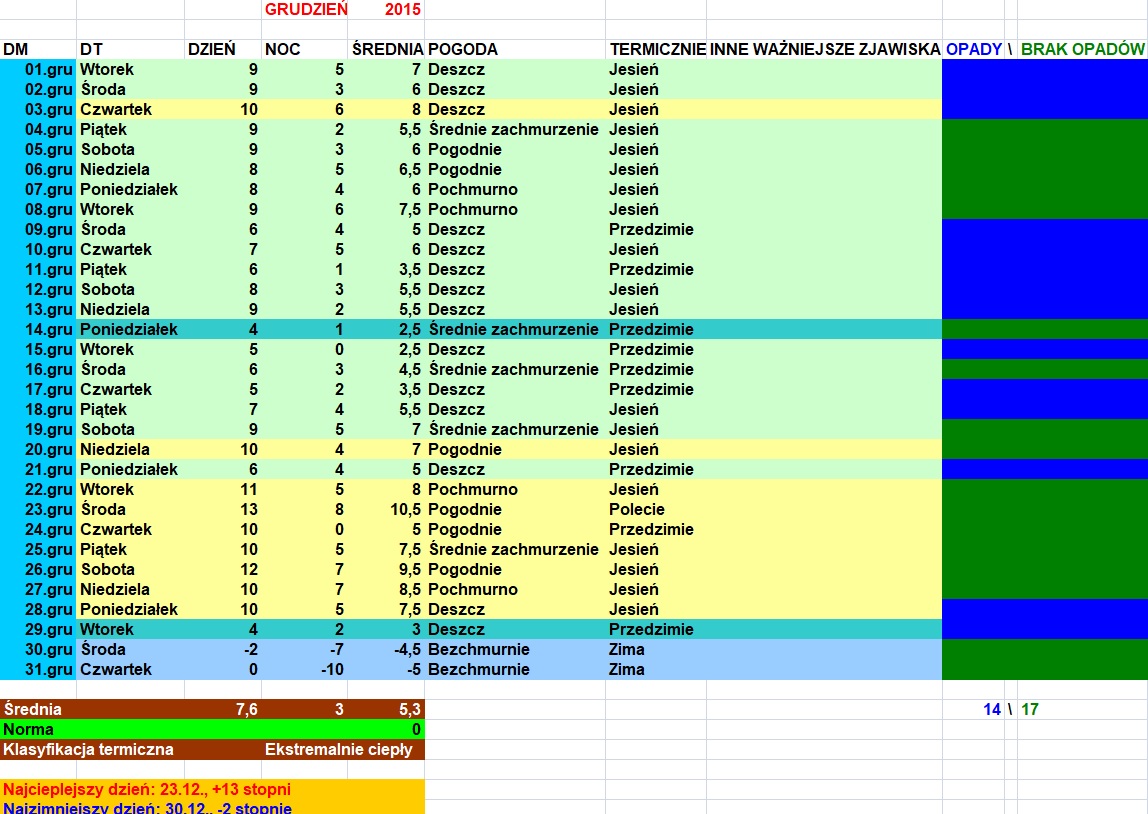Screen dimensions: 1148x814
Task: Select the 2015 year cell
Action: point(402,10)
